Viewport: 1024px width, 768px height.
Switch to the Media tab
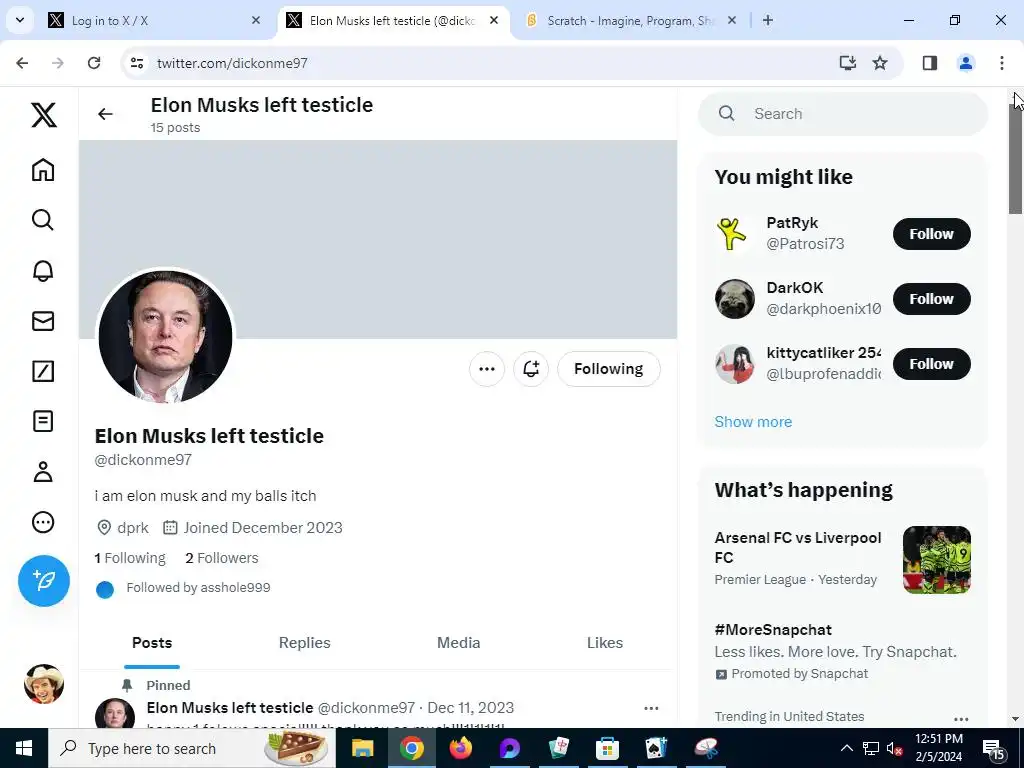(458, 643)
